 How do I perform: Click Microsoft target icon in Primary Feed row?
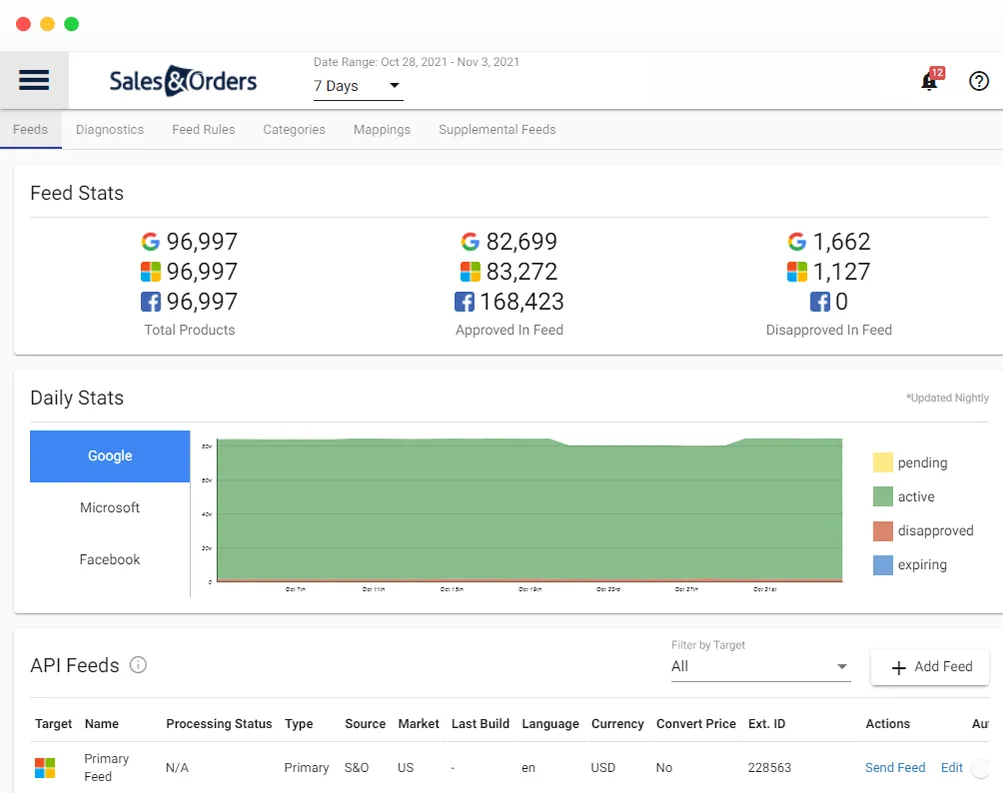[x=45, y=767]
